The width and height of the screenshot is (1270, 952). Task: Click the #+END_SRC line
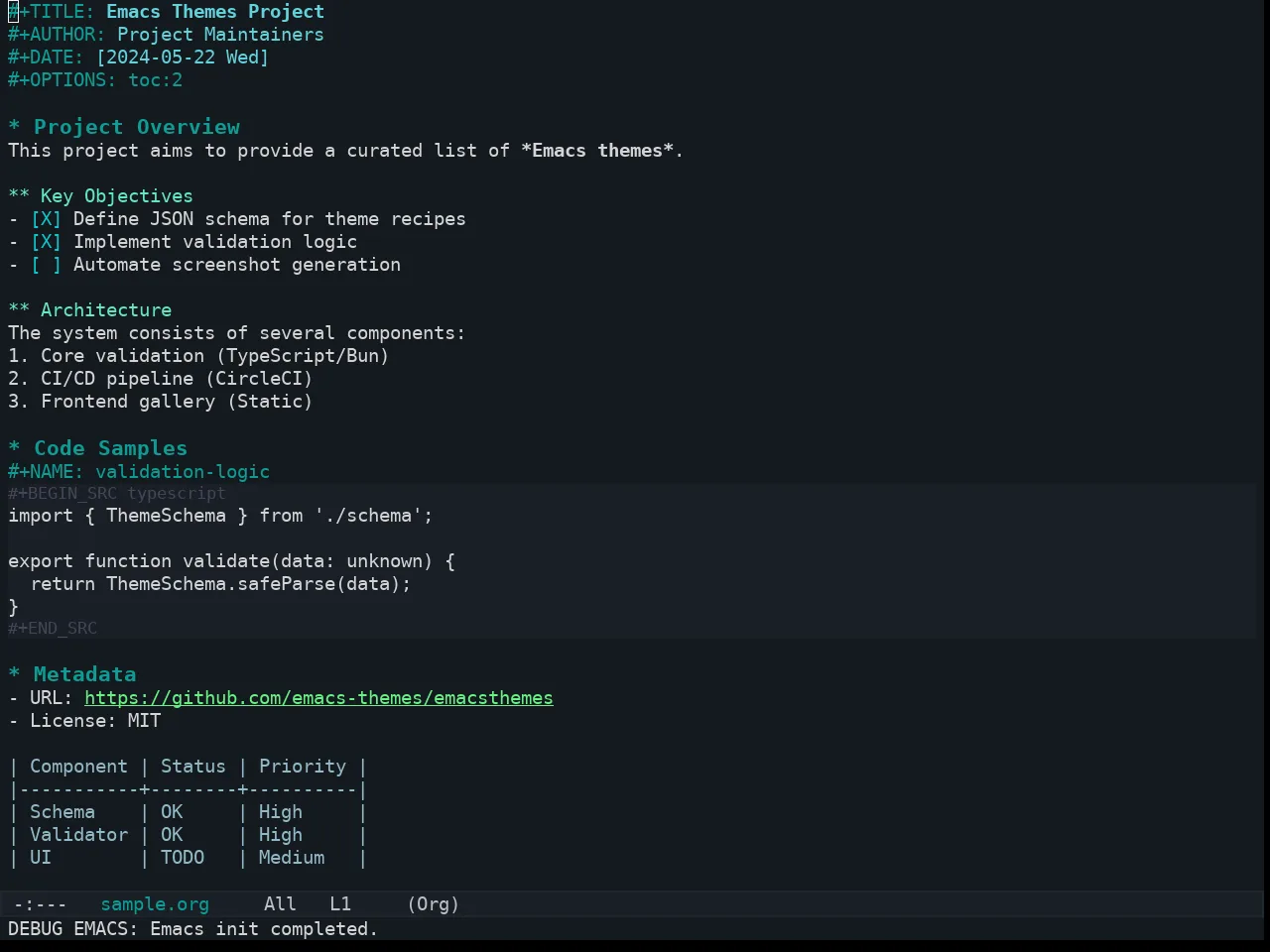coord(53,628)
